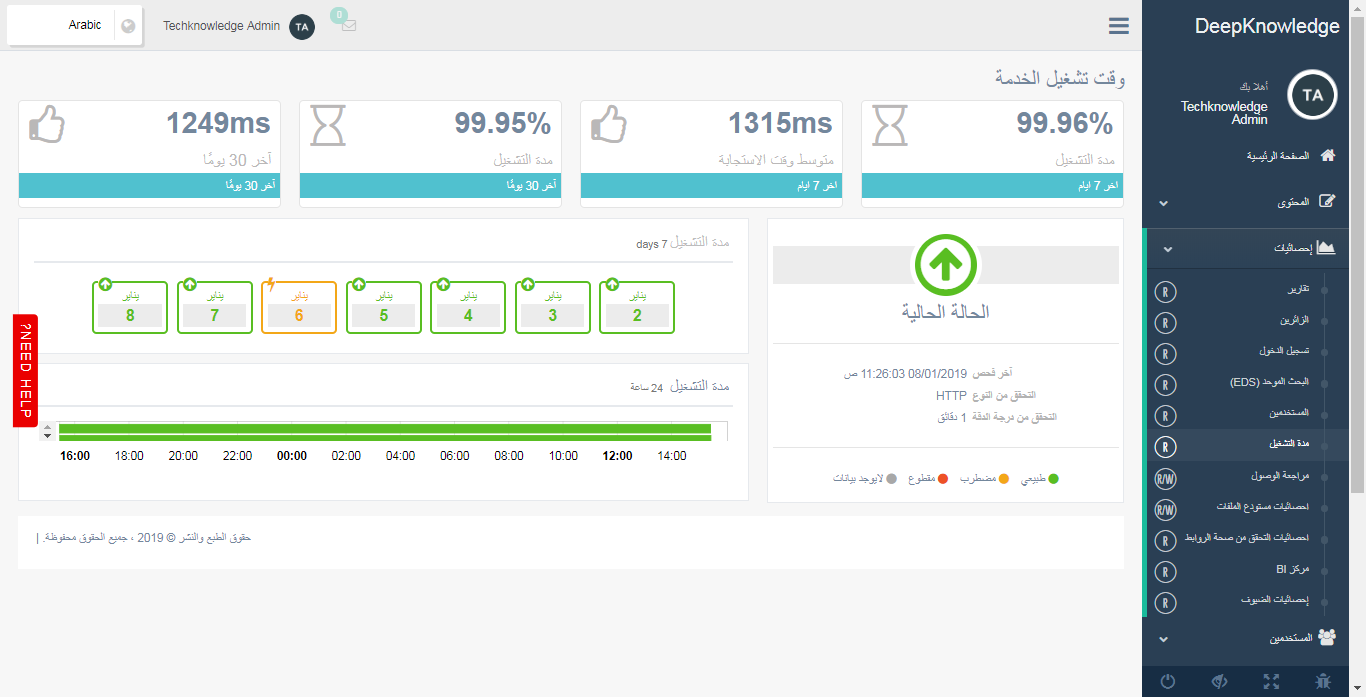Click the home icon in the sidebar
1366x697 pixels.
click(x=1328, y=156)
